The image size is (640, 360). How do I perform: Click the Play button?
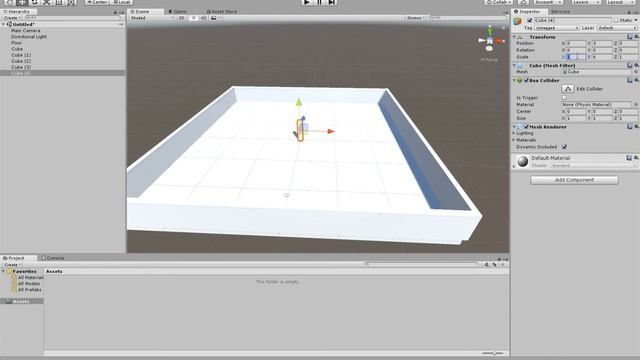pyautogui.click(x=307, y=2)
